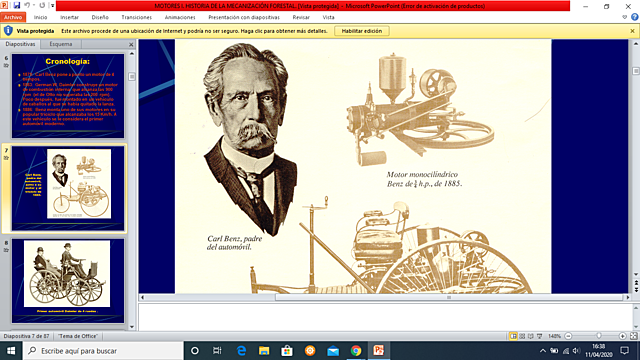Click slide area vertical scroll down arrow
Screen dimensions: 640x360
(636, 274)
